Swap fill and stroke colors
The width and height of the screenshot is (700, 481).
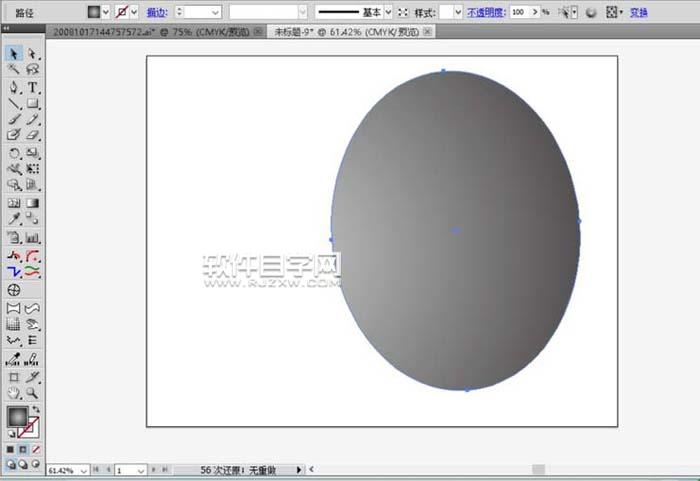pyautogui.click(x=36, y=409)
